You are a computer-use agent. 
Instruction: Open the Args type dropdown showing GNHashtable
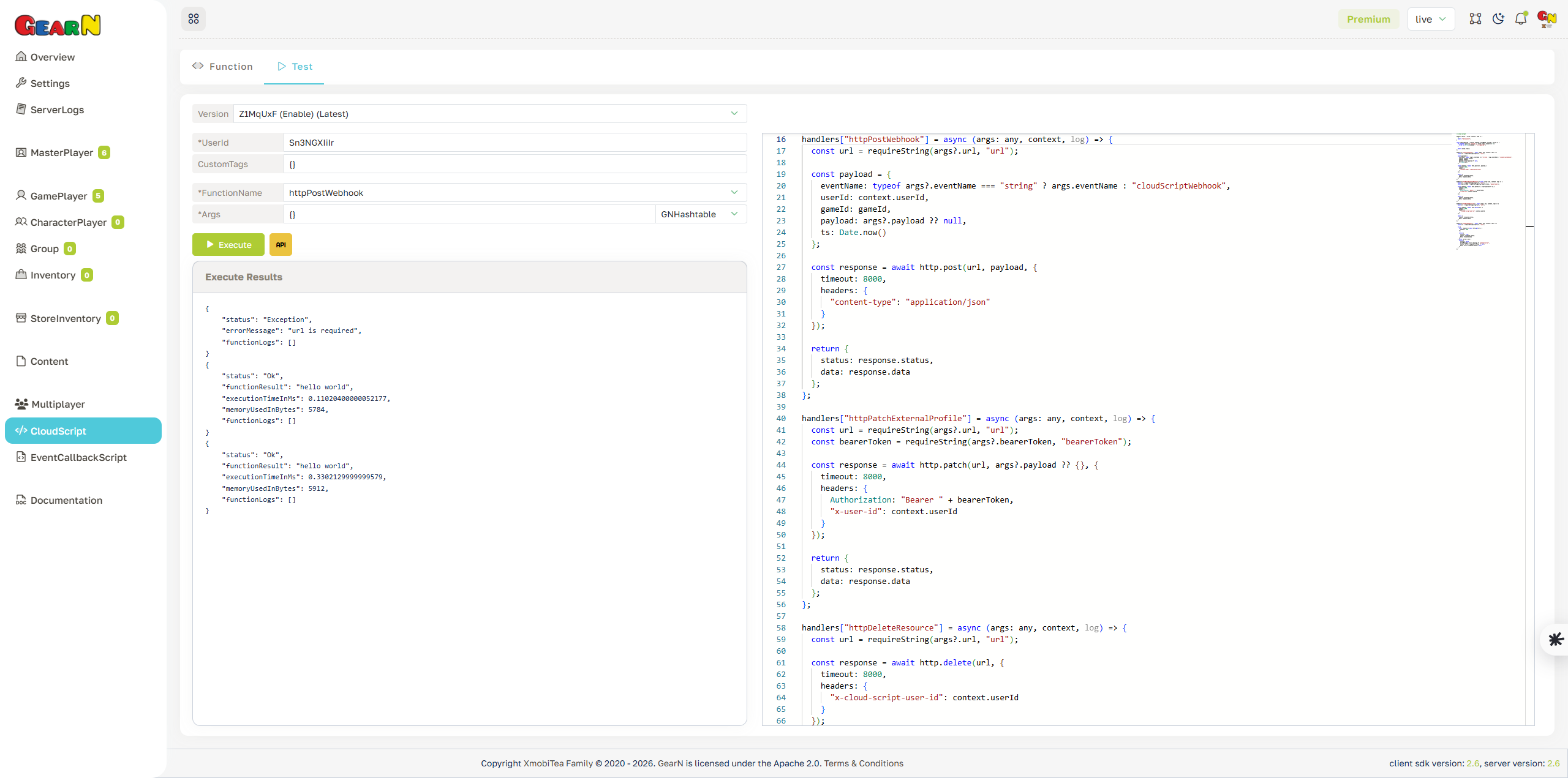click(699, 214)
